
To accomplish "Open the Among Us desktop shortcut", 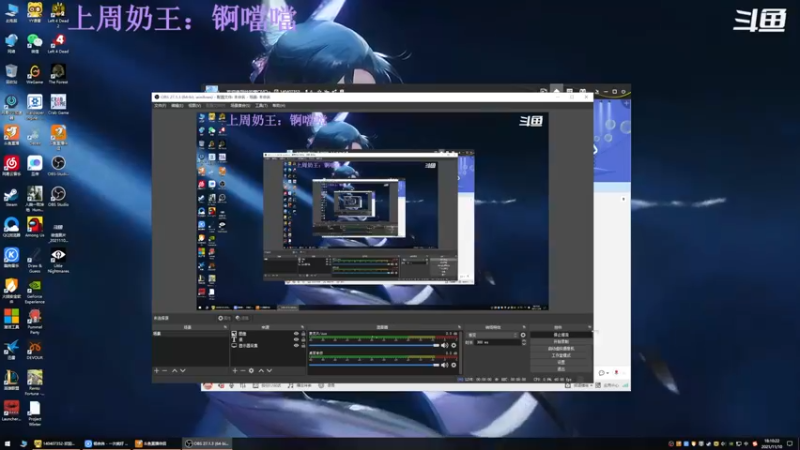I will tap(35, 227).
